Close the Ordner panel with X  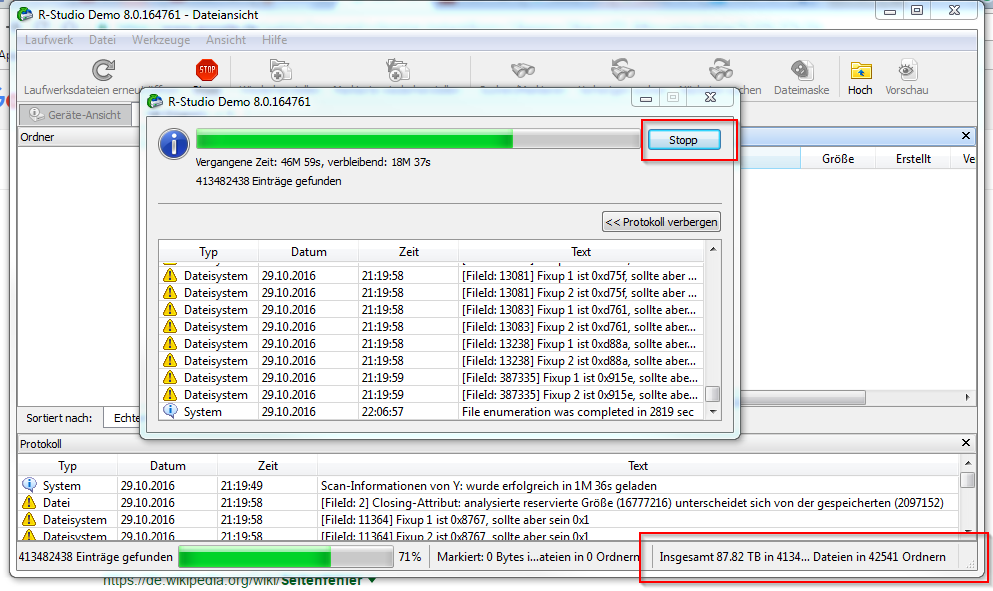click(966, 136)
